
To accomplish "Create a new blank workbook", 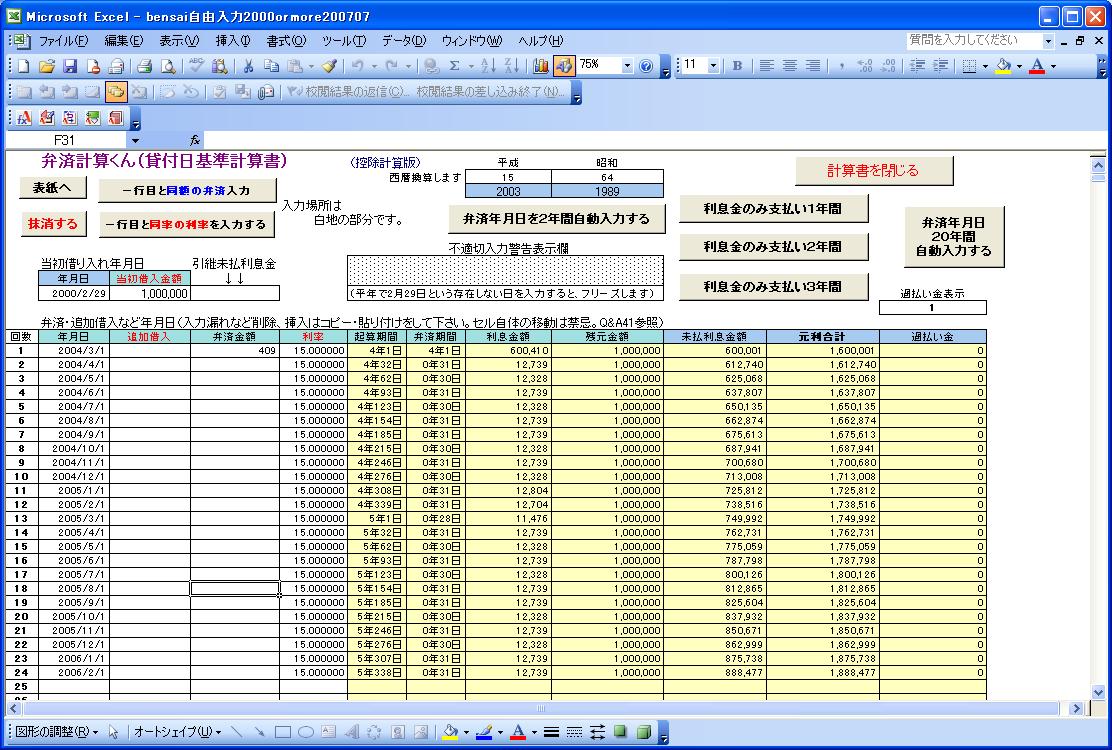I will (x=23, y=66).
